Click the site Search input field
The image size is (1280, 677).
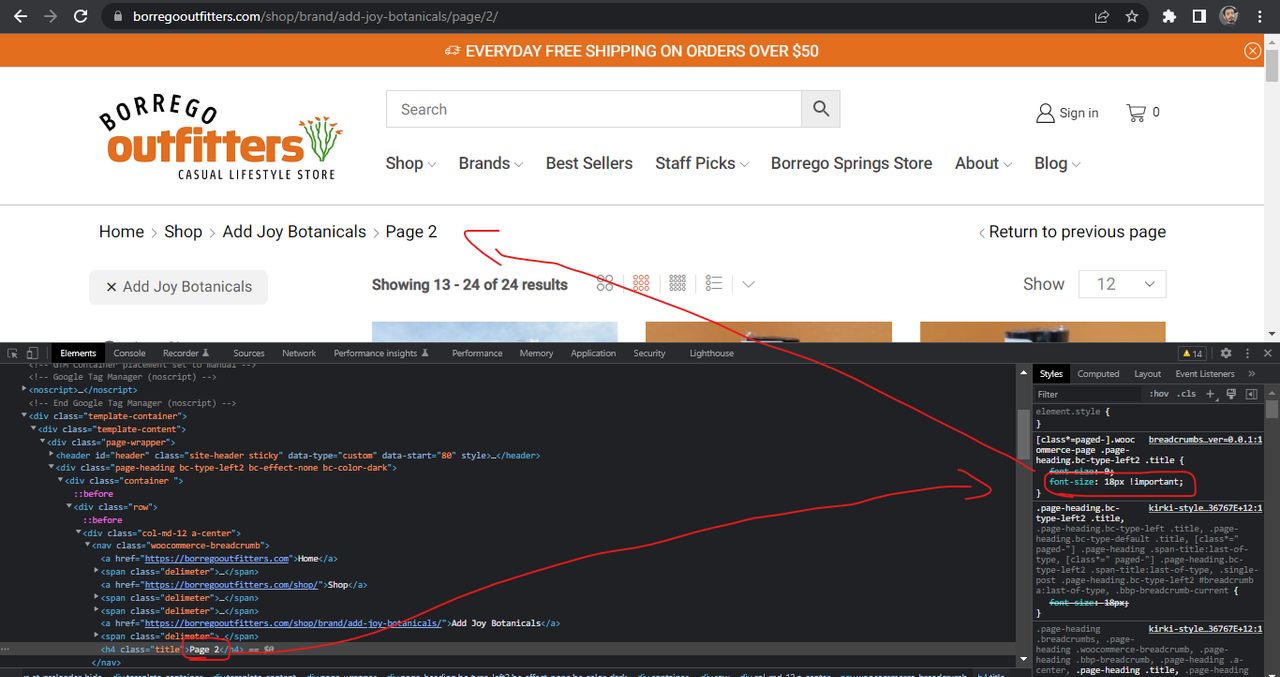(594, 109)
